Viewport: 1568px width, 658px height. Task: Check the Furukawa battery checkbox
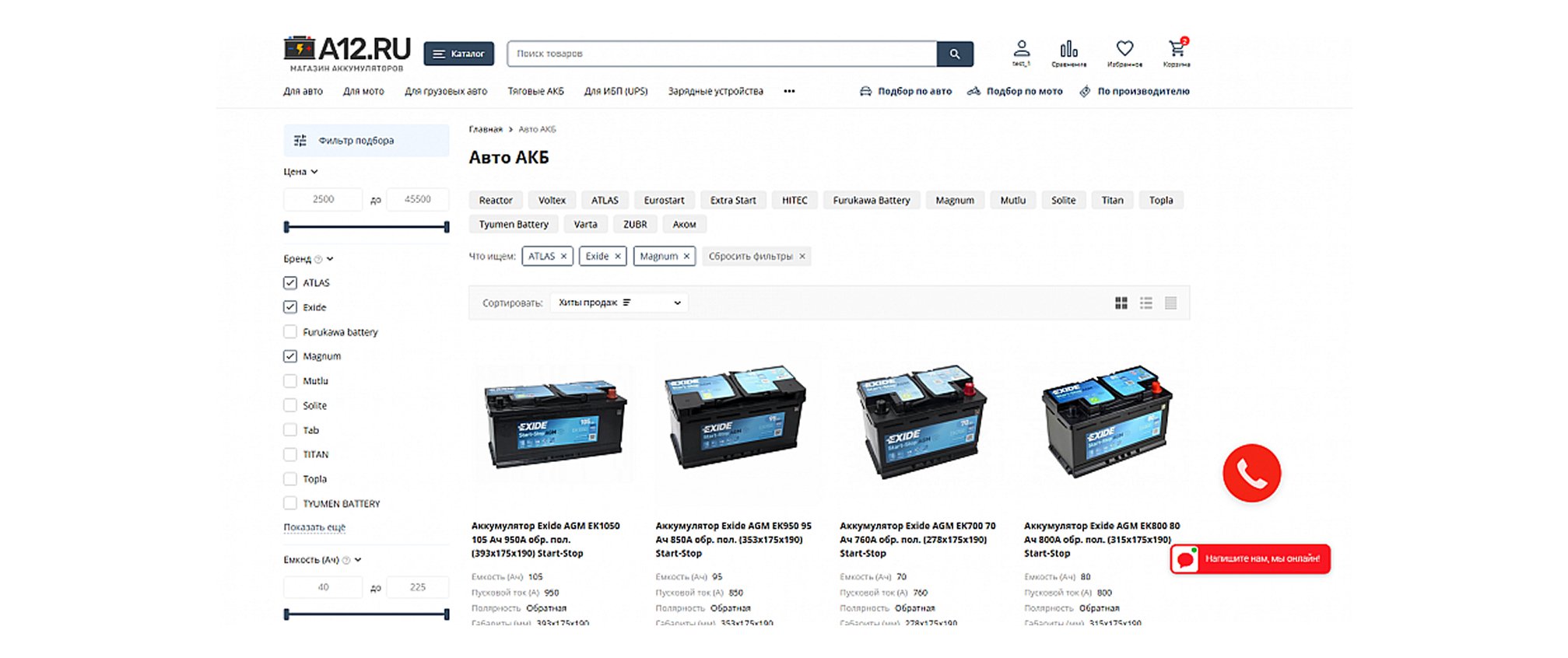(290, 331)
